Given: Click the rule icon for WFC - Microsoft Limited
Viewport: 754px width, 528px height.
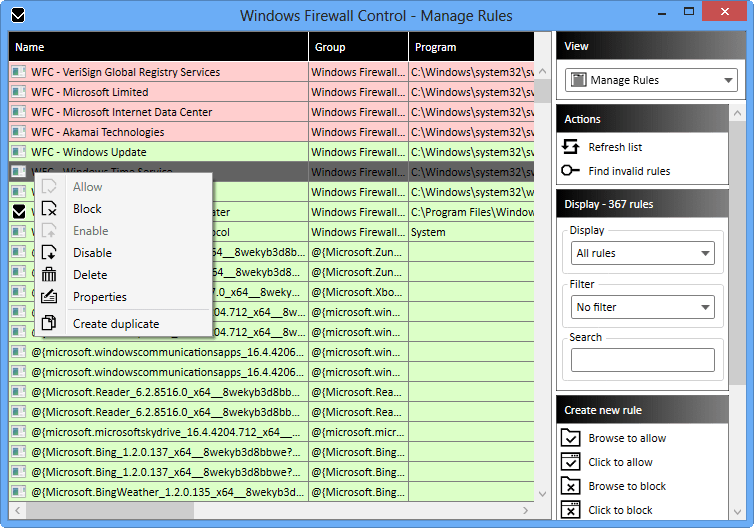Looking at the screenshot, I should click(19, 91).
